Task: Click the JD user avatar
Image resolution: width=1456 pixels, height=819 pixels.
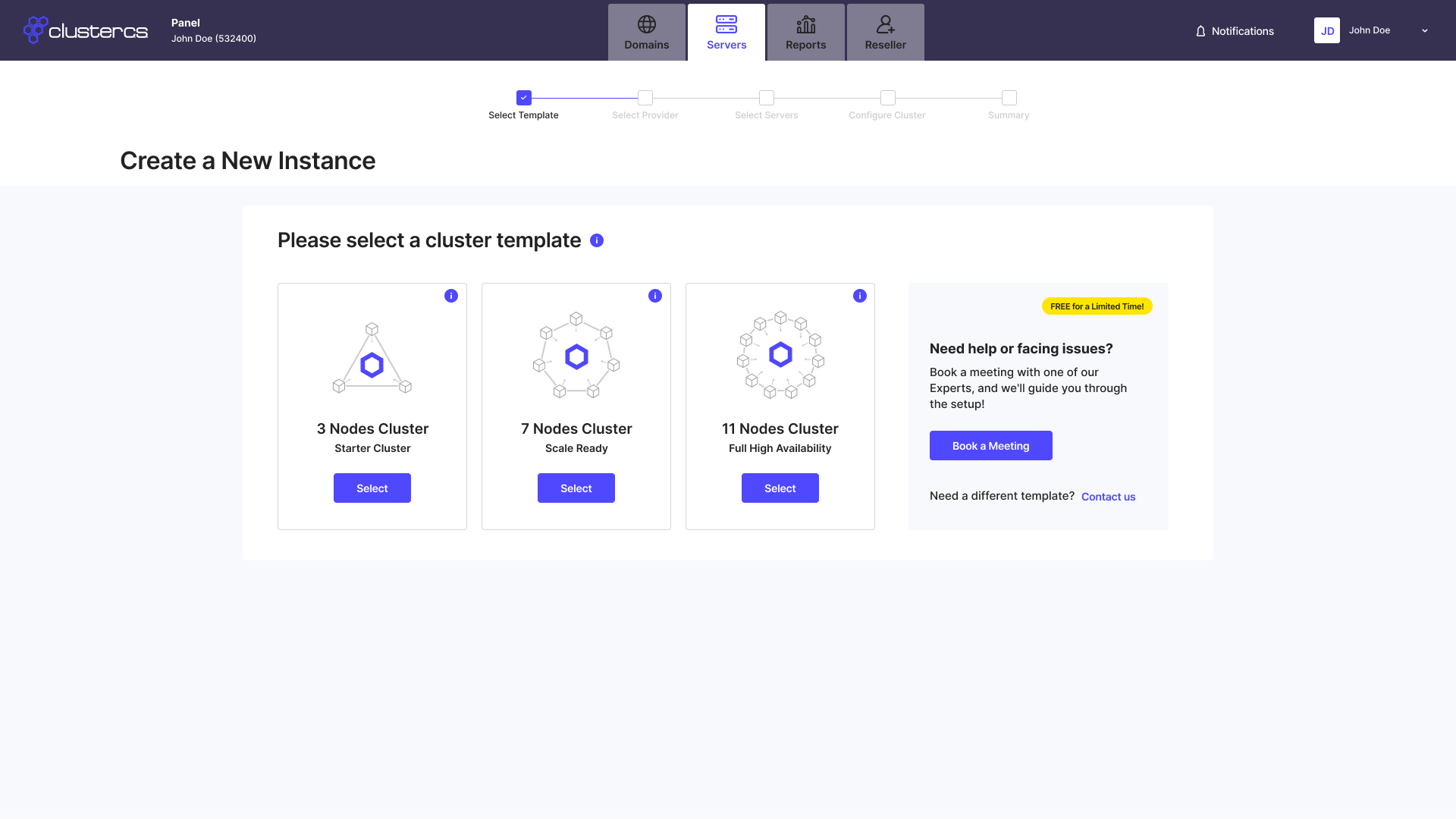Action: (x=1326, y=30)
